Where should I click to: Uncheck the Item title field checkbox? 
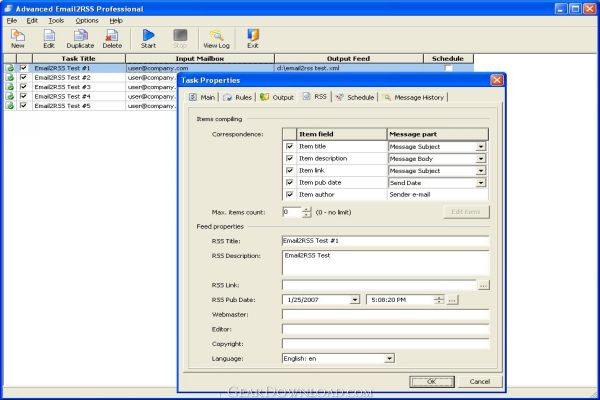290,146
